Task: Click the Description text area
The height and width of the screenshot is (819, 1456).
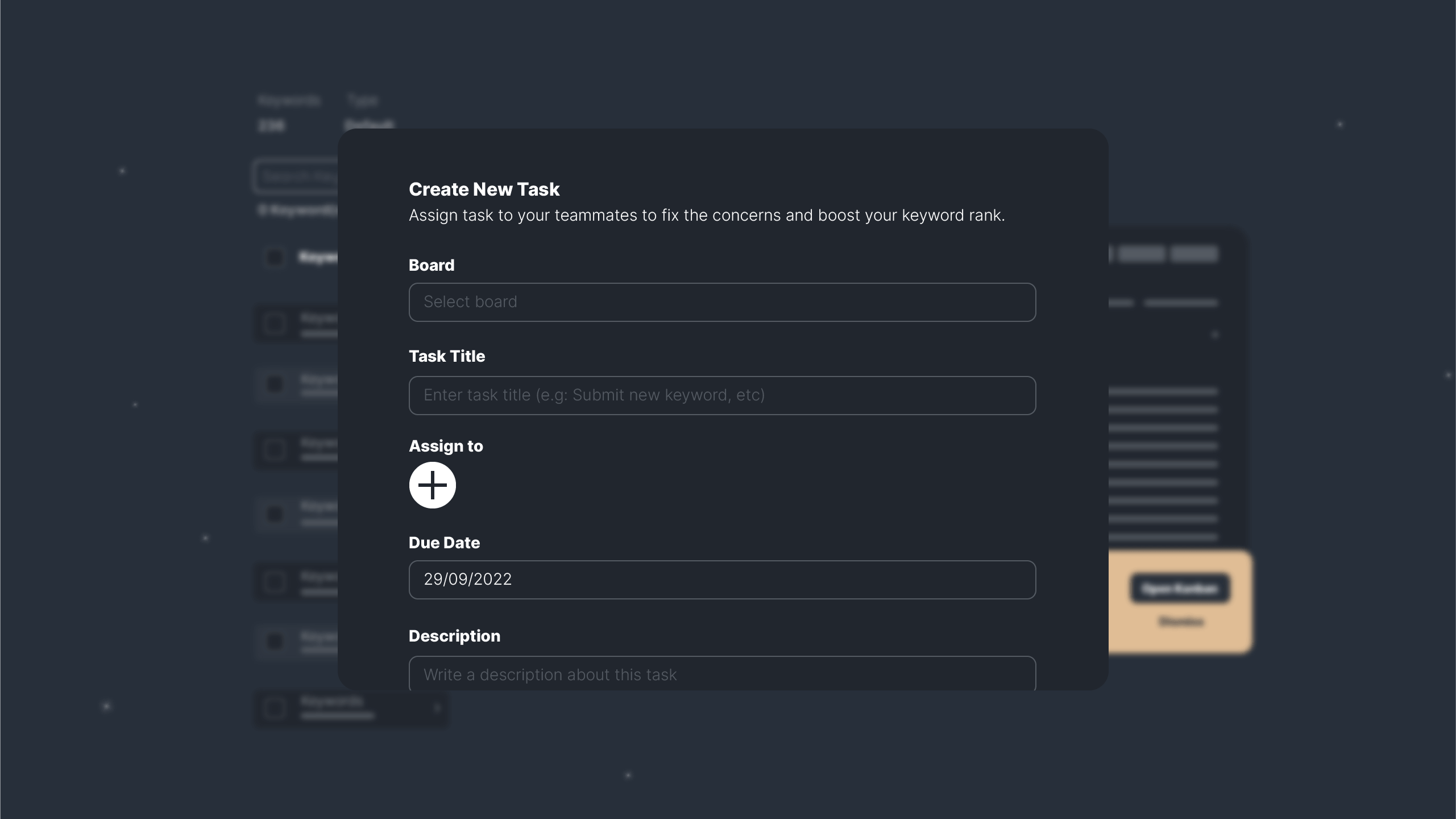Action: point(722,675)
